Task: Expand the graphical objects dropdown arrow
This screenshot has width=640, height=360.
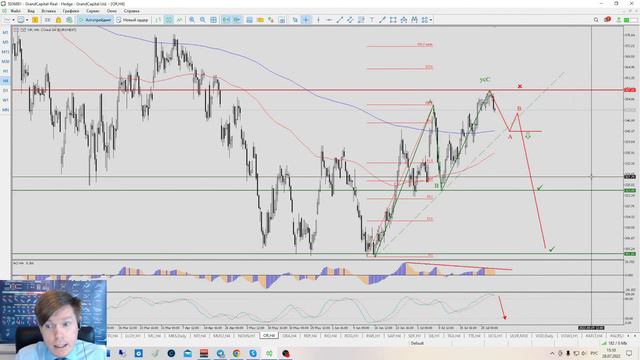Action: coord(431,20)
